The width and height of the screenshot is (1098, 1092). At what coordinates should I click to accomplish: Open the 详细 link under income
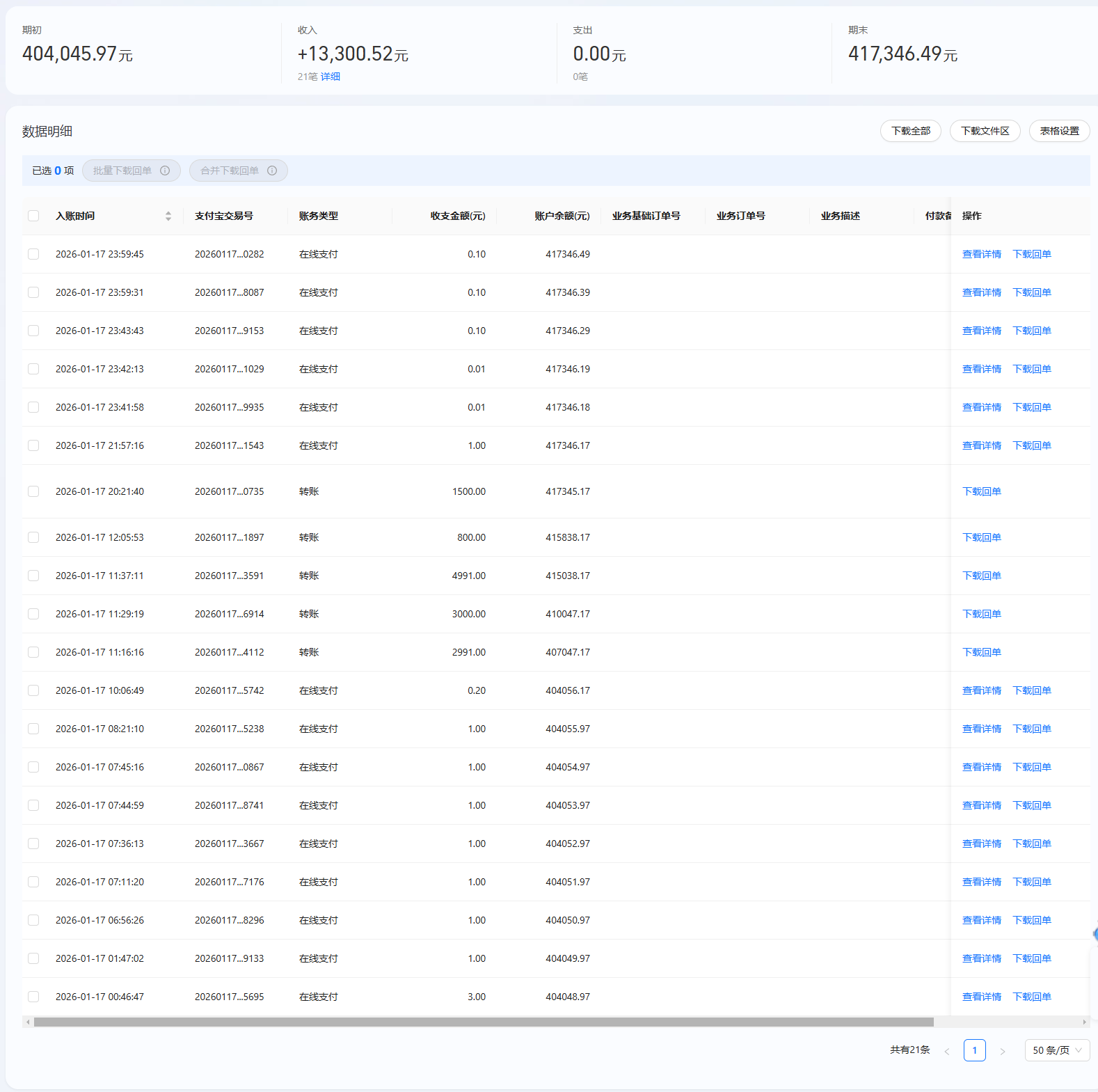tap(331, 77)
